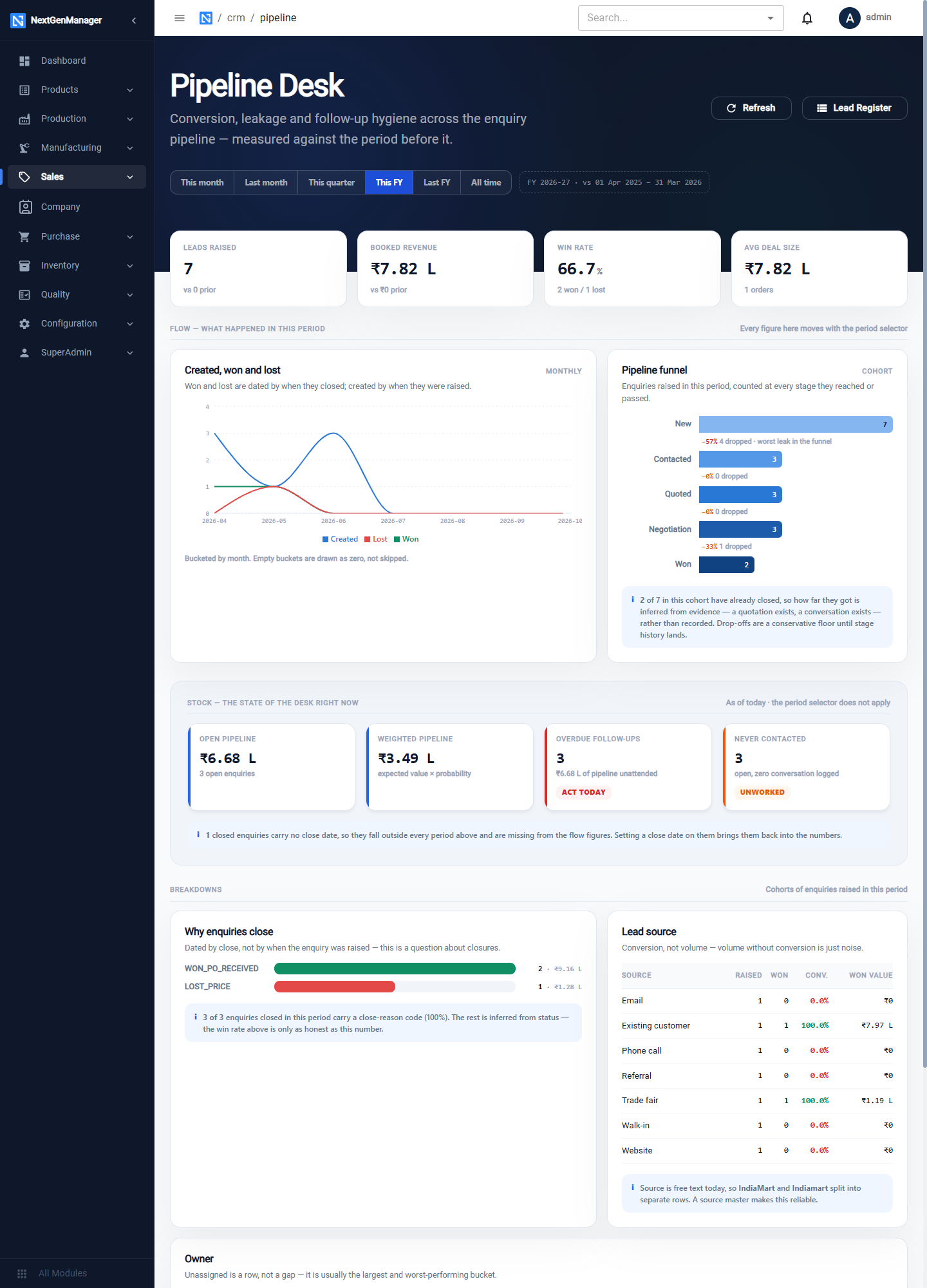Click the Won funnel bar

pos(727,565)
